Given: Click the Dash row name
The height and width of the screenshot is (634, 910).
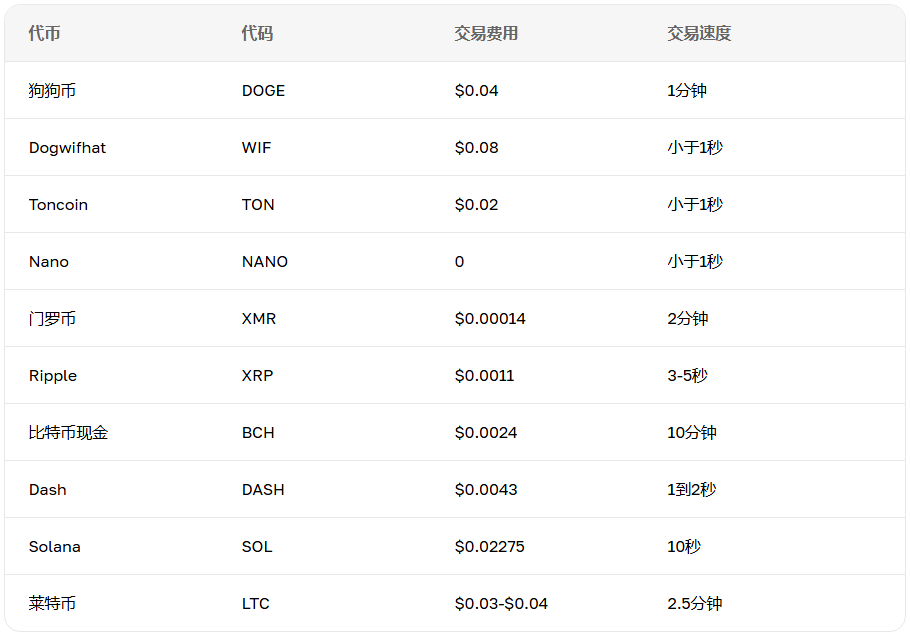Looking at the screenshot, I should tap(48, 489).
